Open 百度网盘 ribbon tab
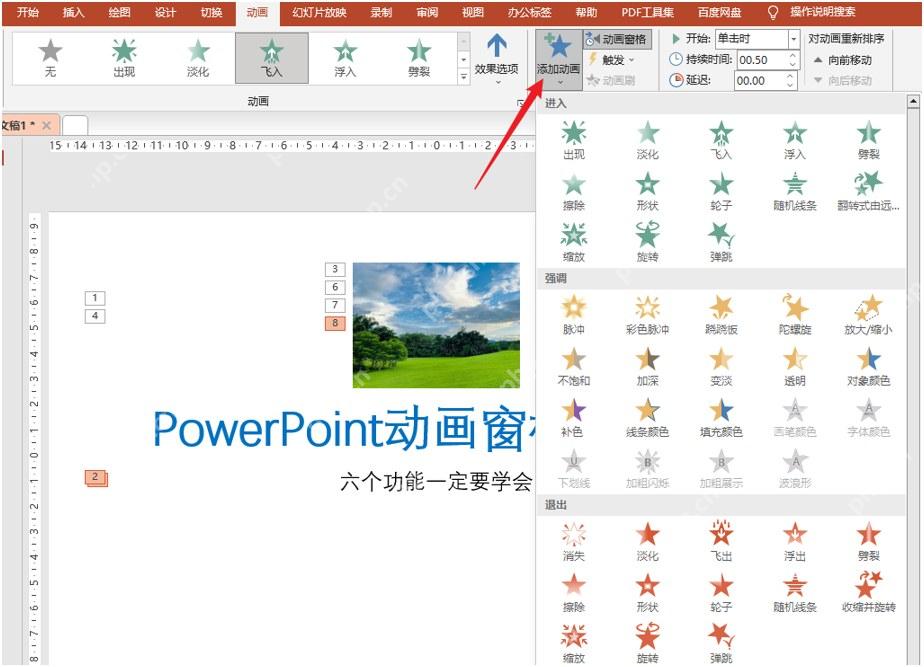 (x=719, y=12)
